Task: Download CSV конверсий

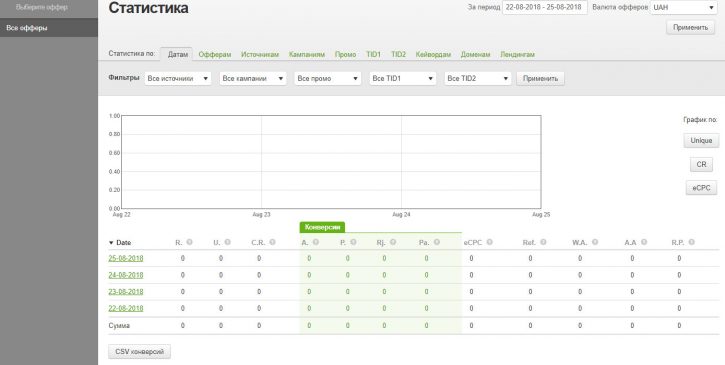Action: [139, 352]
